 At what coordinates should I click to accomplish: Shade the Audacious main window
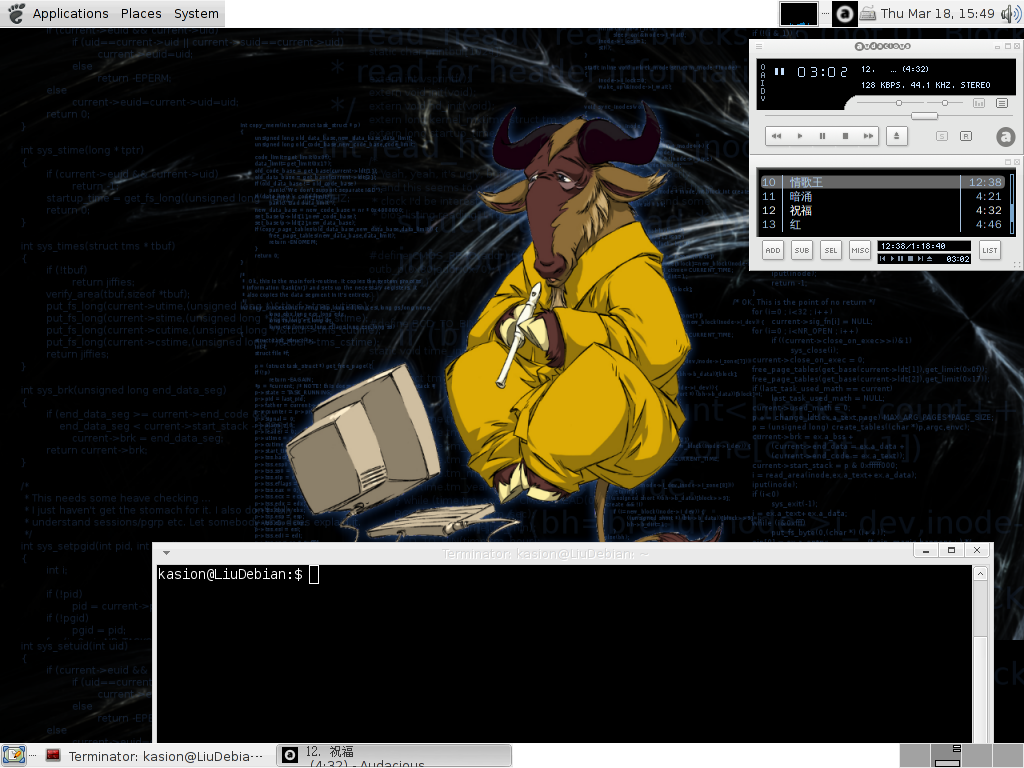tap(1008, 46)
